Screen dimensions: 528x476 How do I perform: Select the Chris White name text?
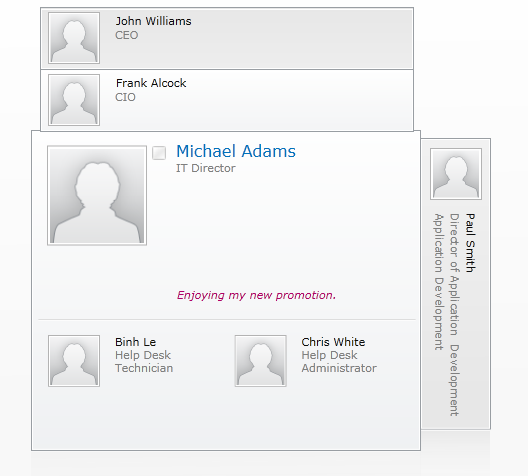tap(333, 342)
